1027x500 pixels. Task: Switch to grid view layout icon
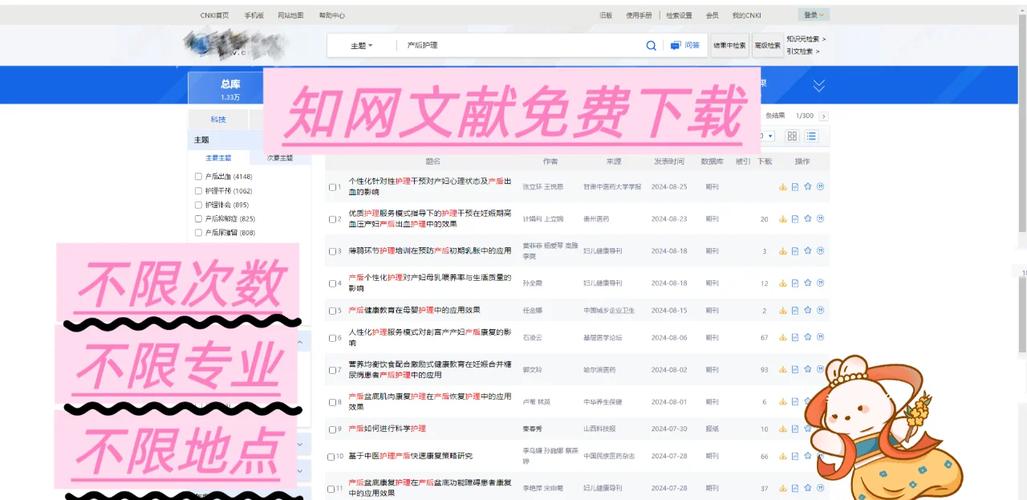click(x=792, y=136)
